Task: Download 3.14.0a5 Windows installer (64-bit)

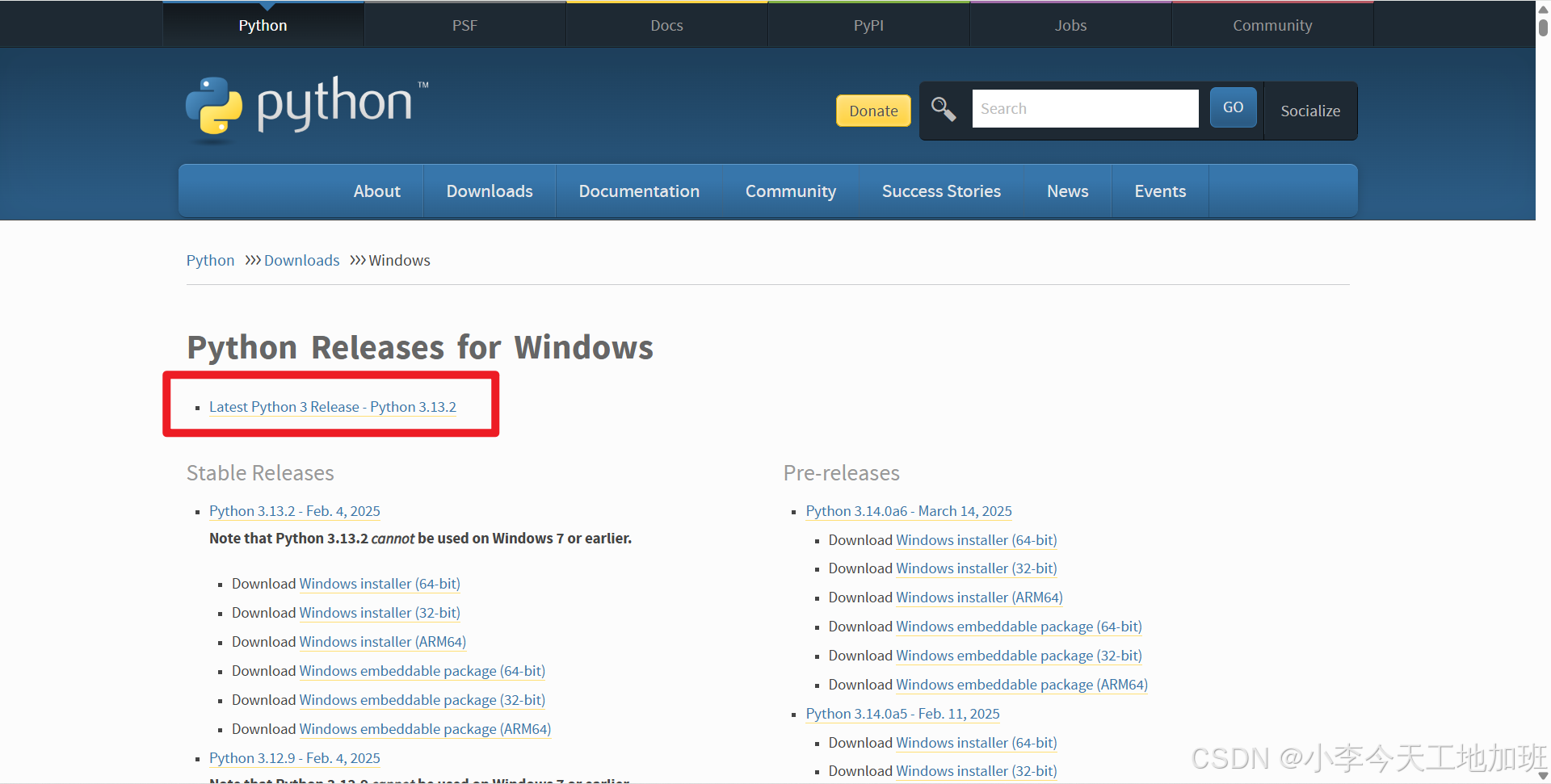Action: [x=977, y=743]
